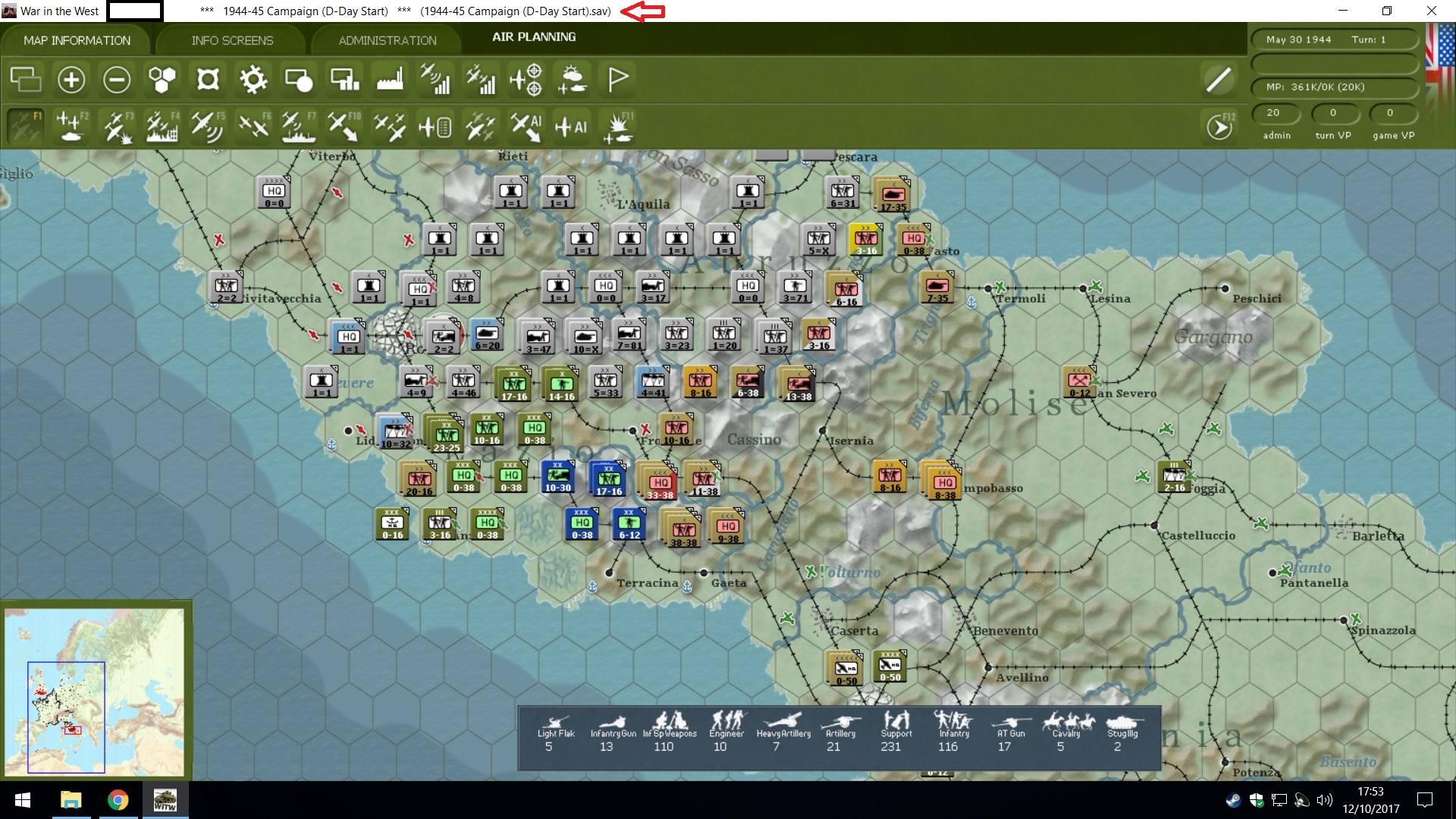Select the F4 strategic bombing mode

tap(162, 126)
